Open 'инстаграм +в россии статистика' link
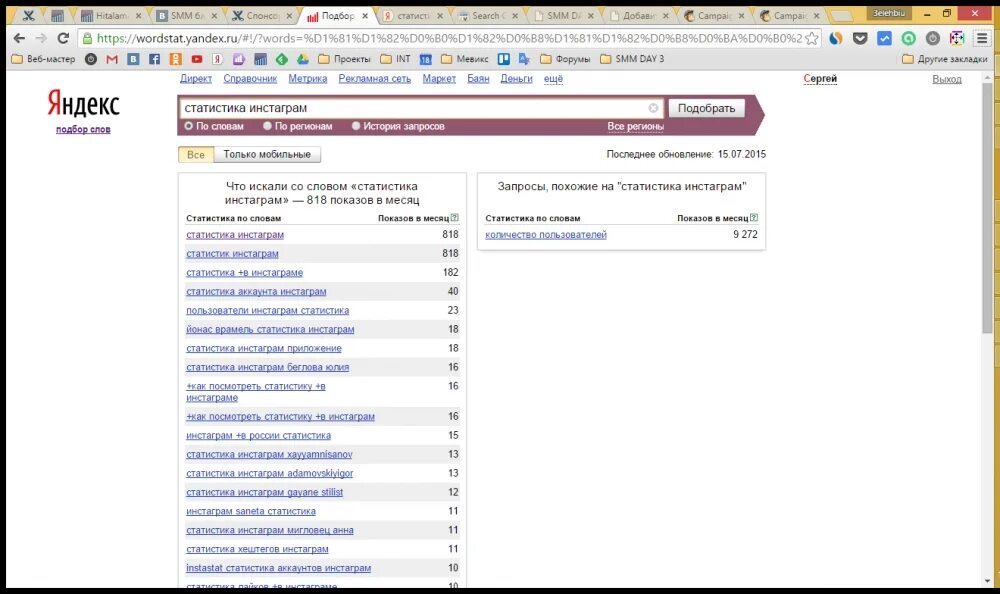 (258, 436)
